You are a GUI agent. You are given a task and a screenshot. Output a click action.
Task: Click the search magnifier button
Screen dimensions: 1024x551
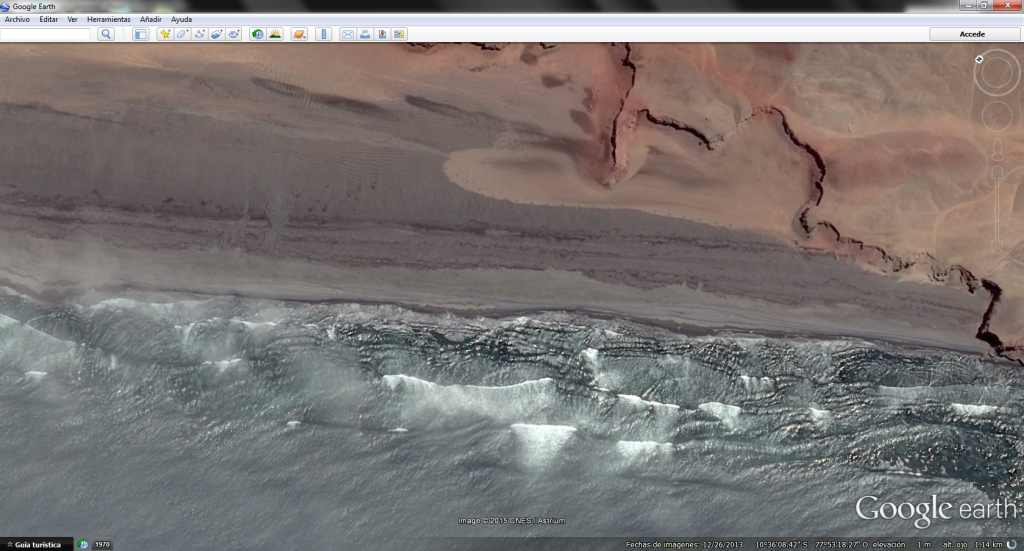coord(106,34)
